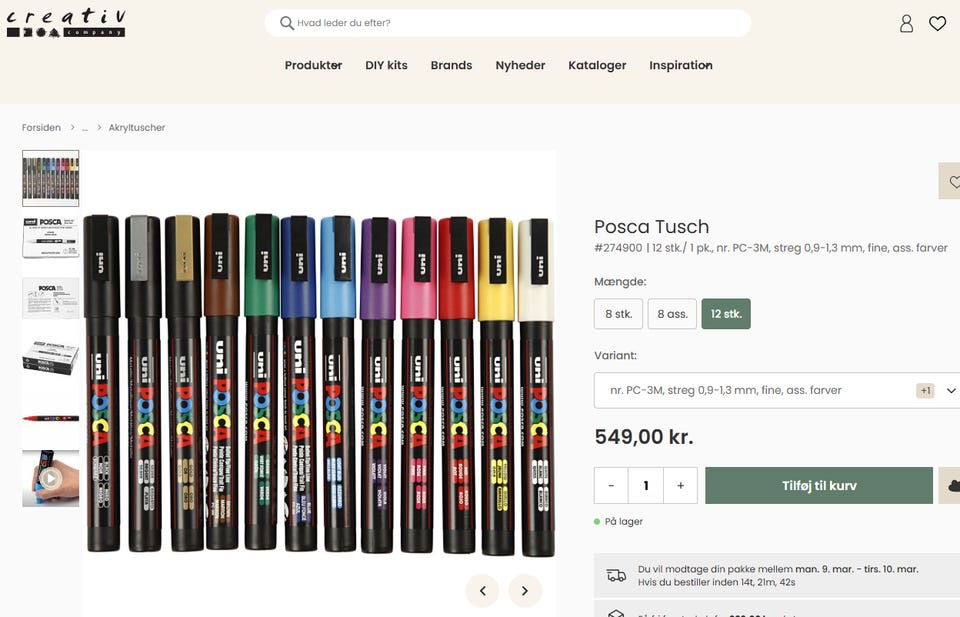The width and height of the screenshot is (960, 617).
Task: Select the 12 stk. quantity option
Action: [726, 314]
